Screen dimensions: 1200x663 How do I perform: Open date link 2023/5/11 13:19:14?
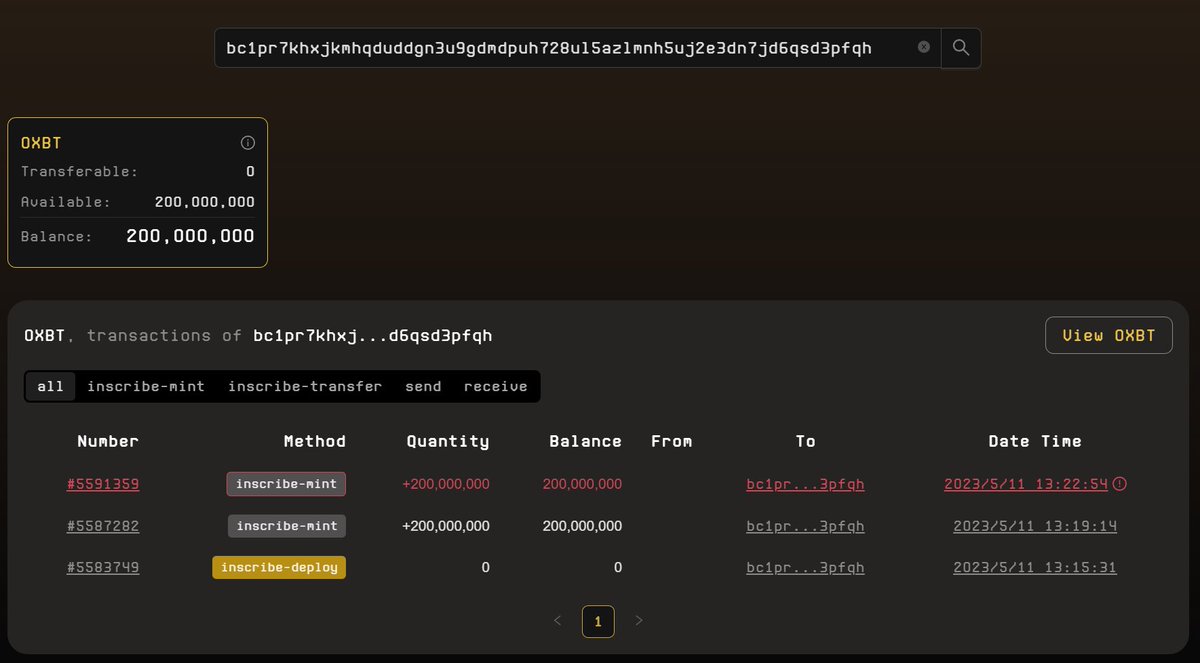[x=1035, y=526]
